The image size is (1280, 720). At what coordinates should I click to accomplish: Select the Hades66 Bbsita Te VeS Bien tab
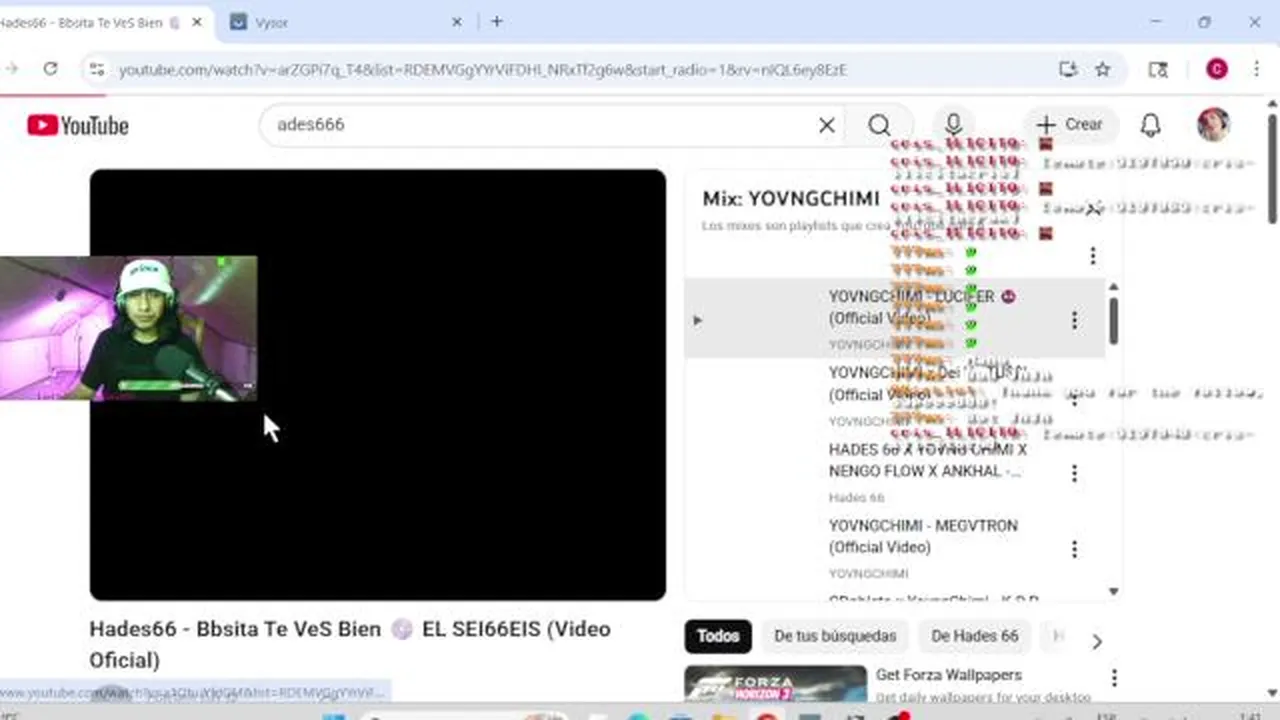[x=90, y=22]
